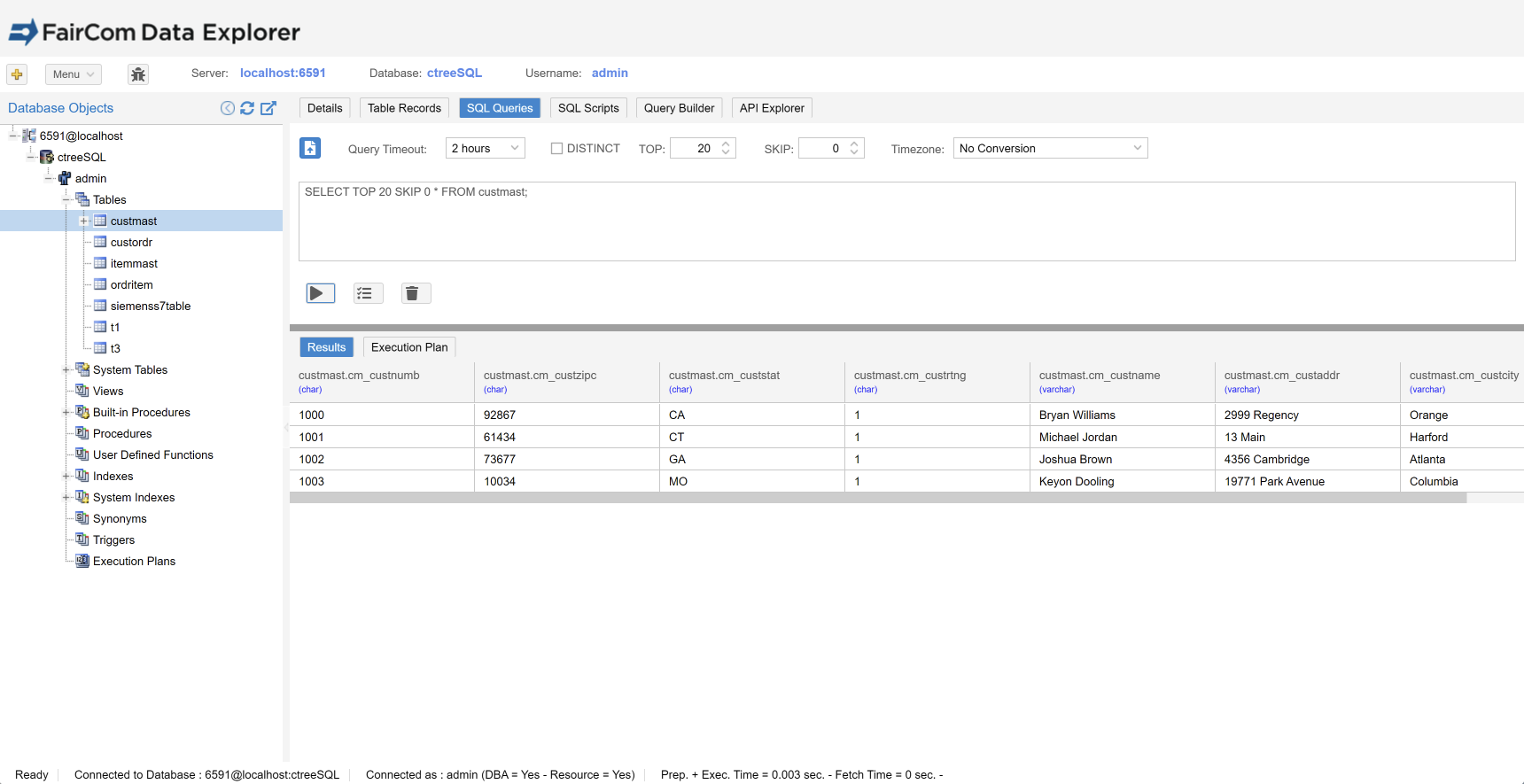Click the admin username link
Viewport: 1524px width, 784px height.
click(x=610, y=73)
